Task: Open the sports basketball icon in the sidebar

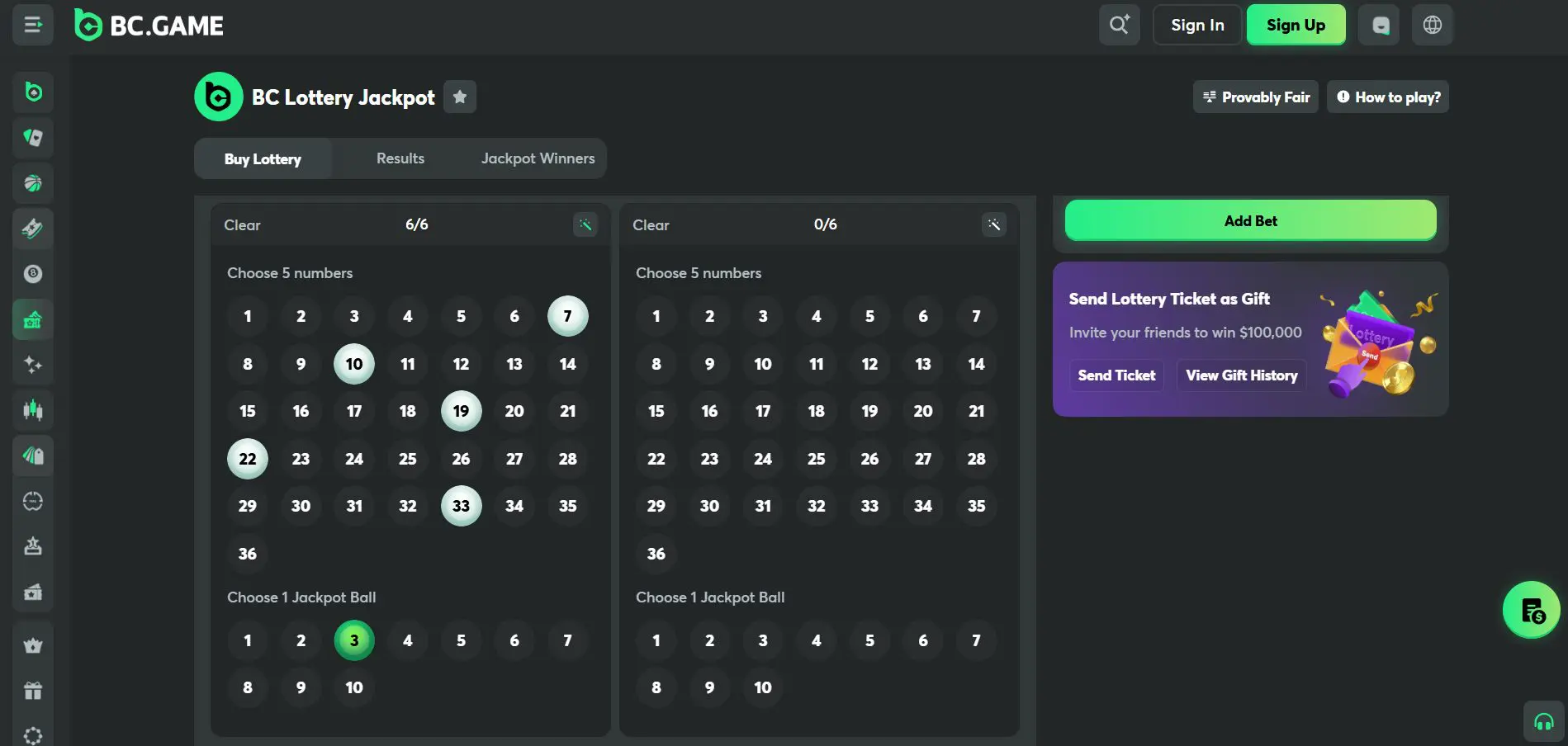Action: (x=33, y=183)
